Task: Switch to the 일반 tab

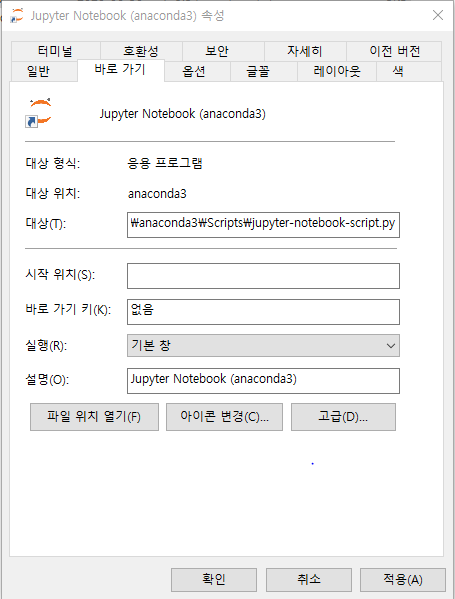Action: (x=44, y=71)
